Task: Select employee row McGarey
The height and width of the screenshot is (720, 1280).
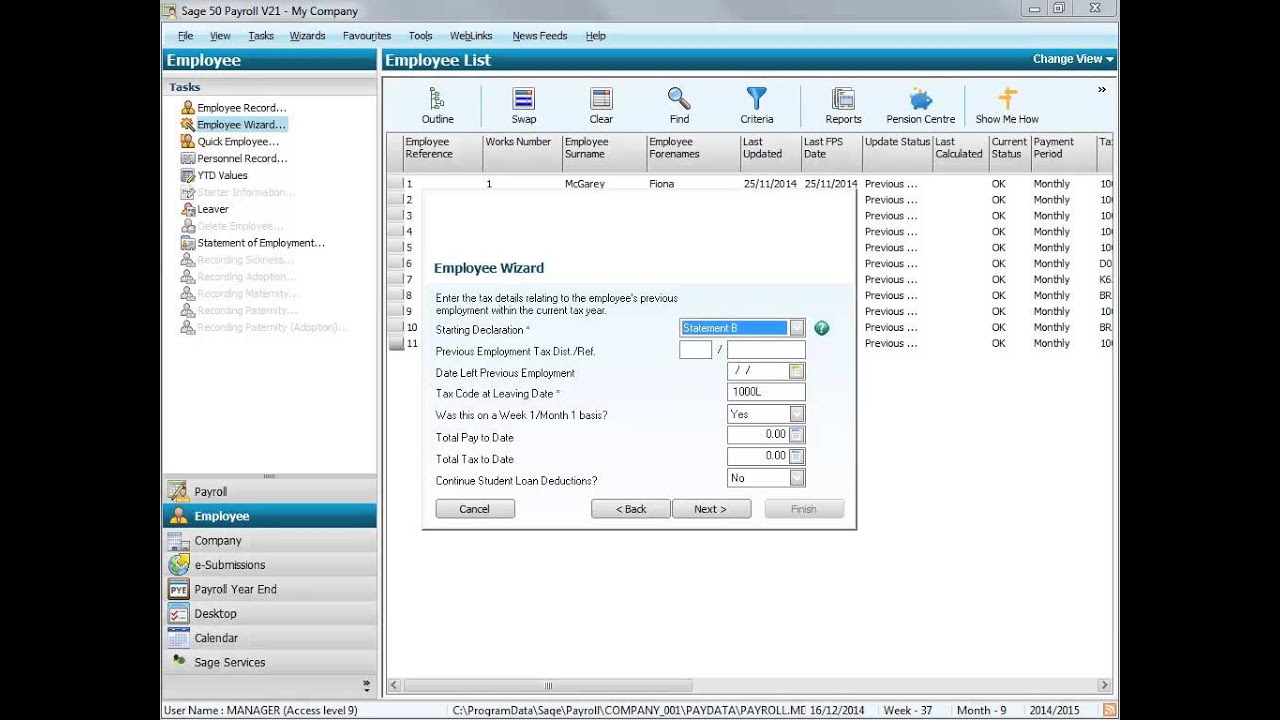Action: 750,184
